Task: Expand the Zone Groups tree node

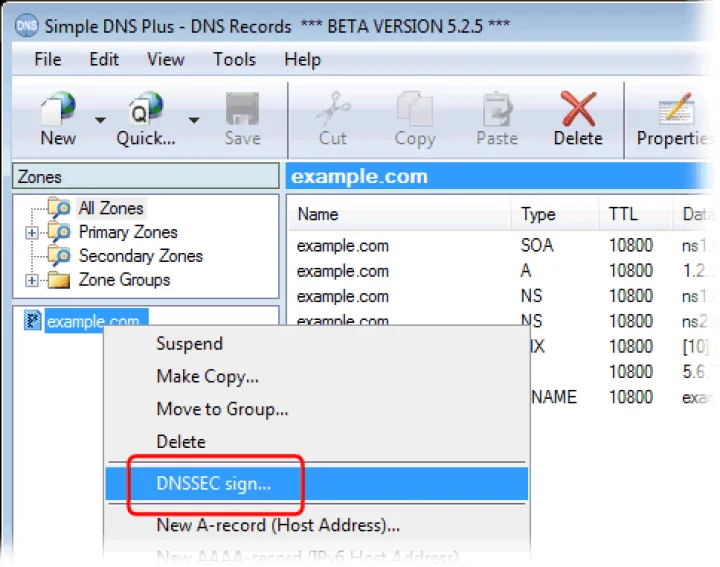Action: pos(32,281)
